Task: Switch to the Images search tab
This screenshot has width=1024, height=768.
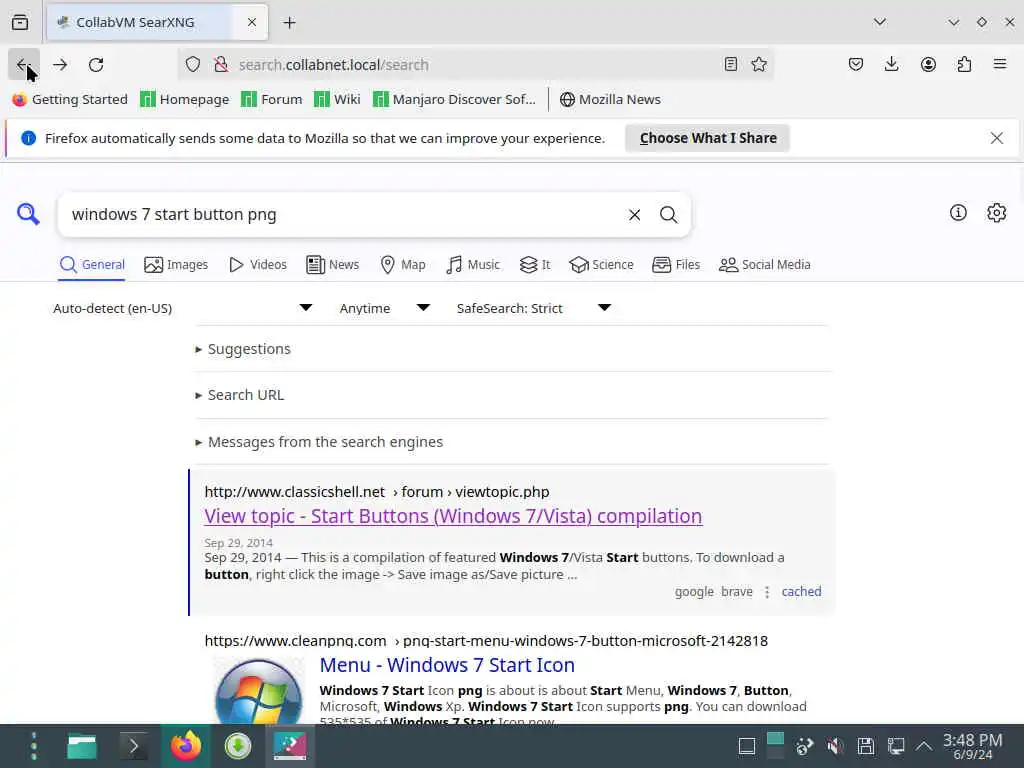Action: click(x=176, y=264)
